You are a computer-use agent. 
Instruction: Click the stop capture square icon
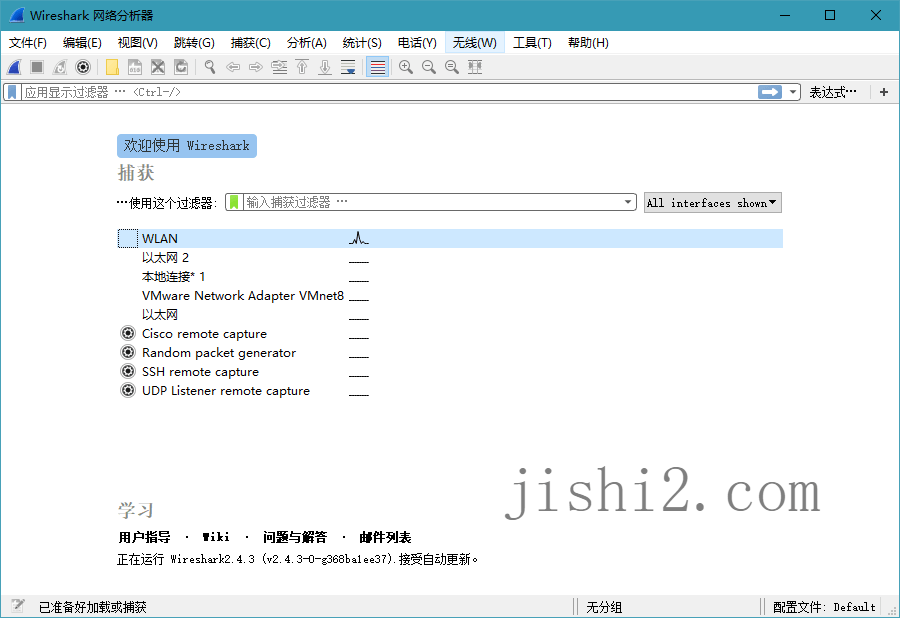(37, 67)
